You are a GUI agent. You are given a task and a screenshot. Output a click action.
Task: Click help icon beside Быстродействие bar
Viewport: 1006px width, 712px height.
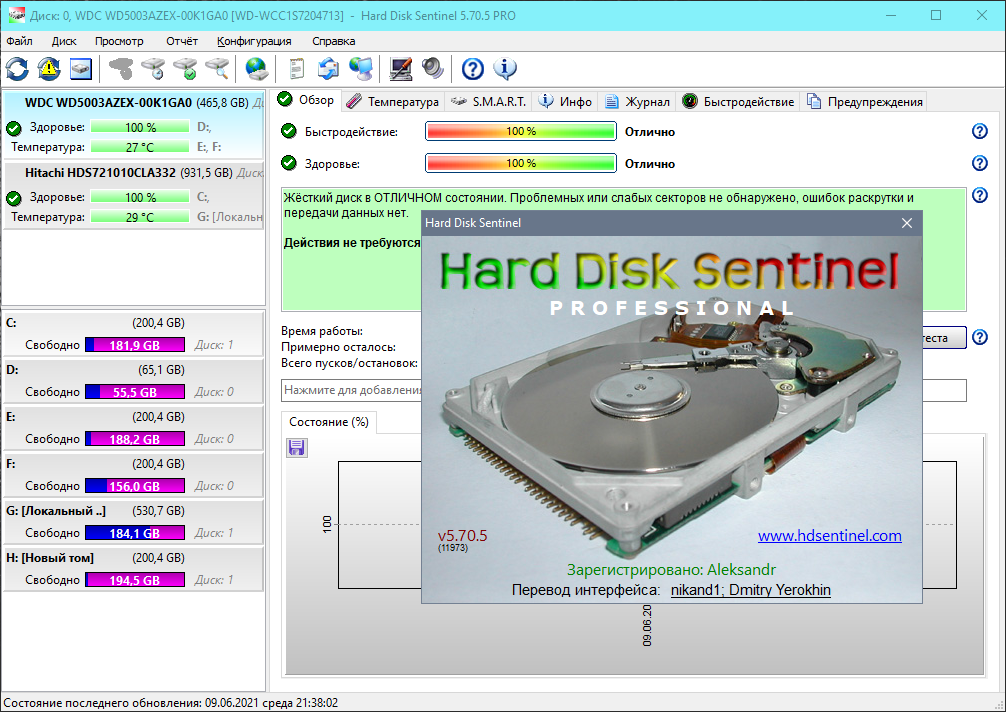coord(980,131)
